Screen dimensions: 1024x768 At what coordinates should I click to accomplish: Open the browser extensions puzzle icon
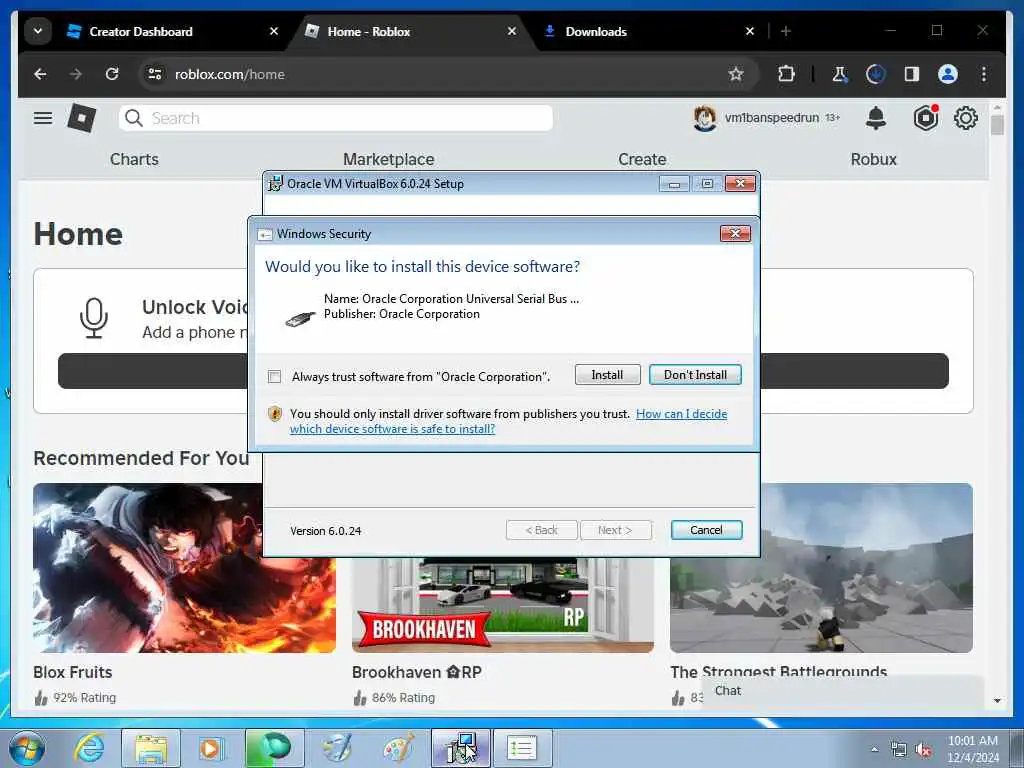[786, 74]
